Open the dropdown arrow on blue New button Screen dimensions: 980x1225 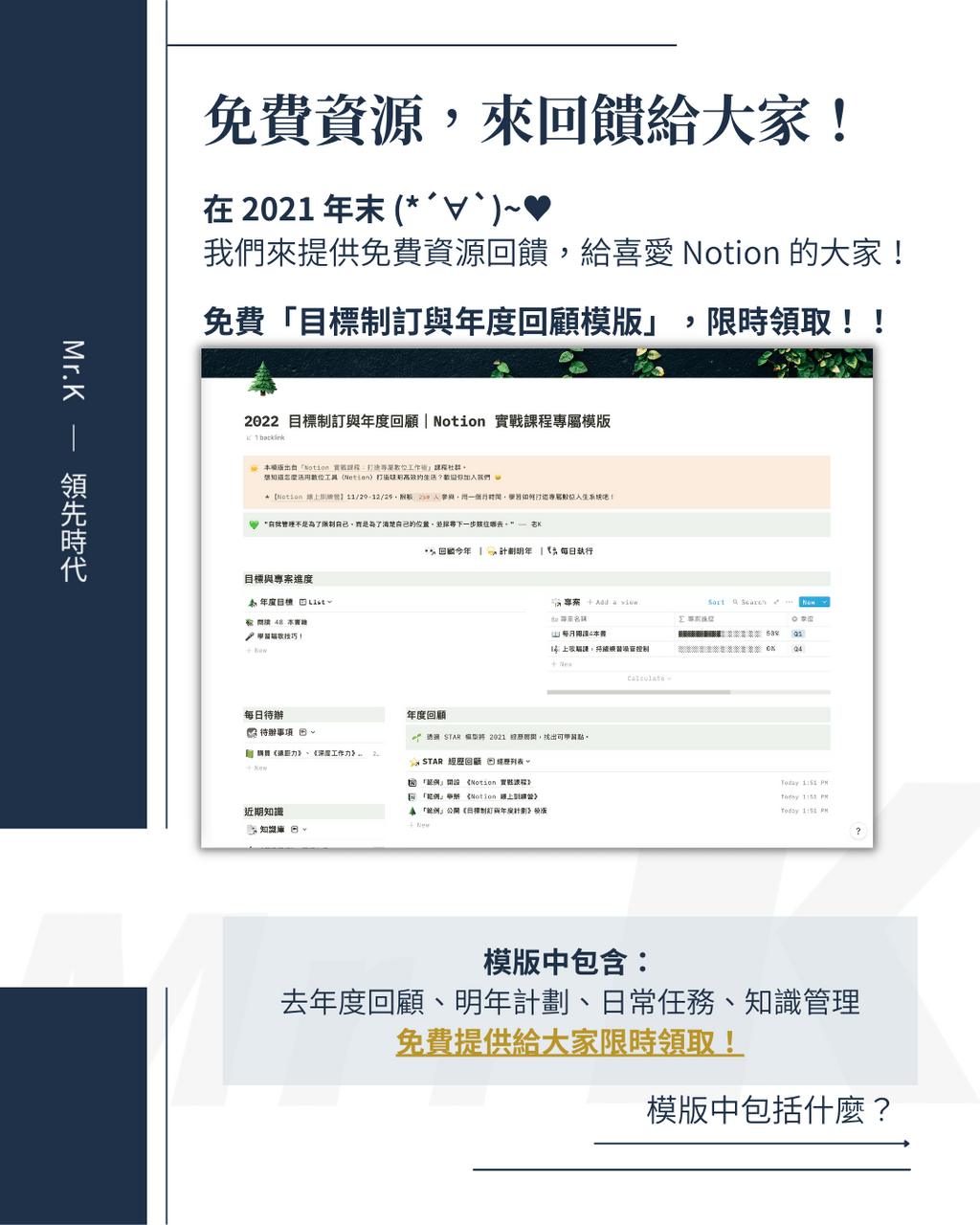pyautogui.click(x=825, y=602)
